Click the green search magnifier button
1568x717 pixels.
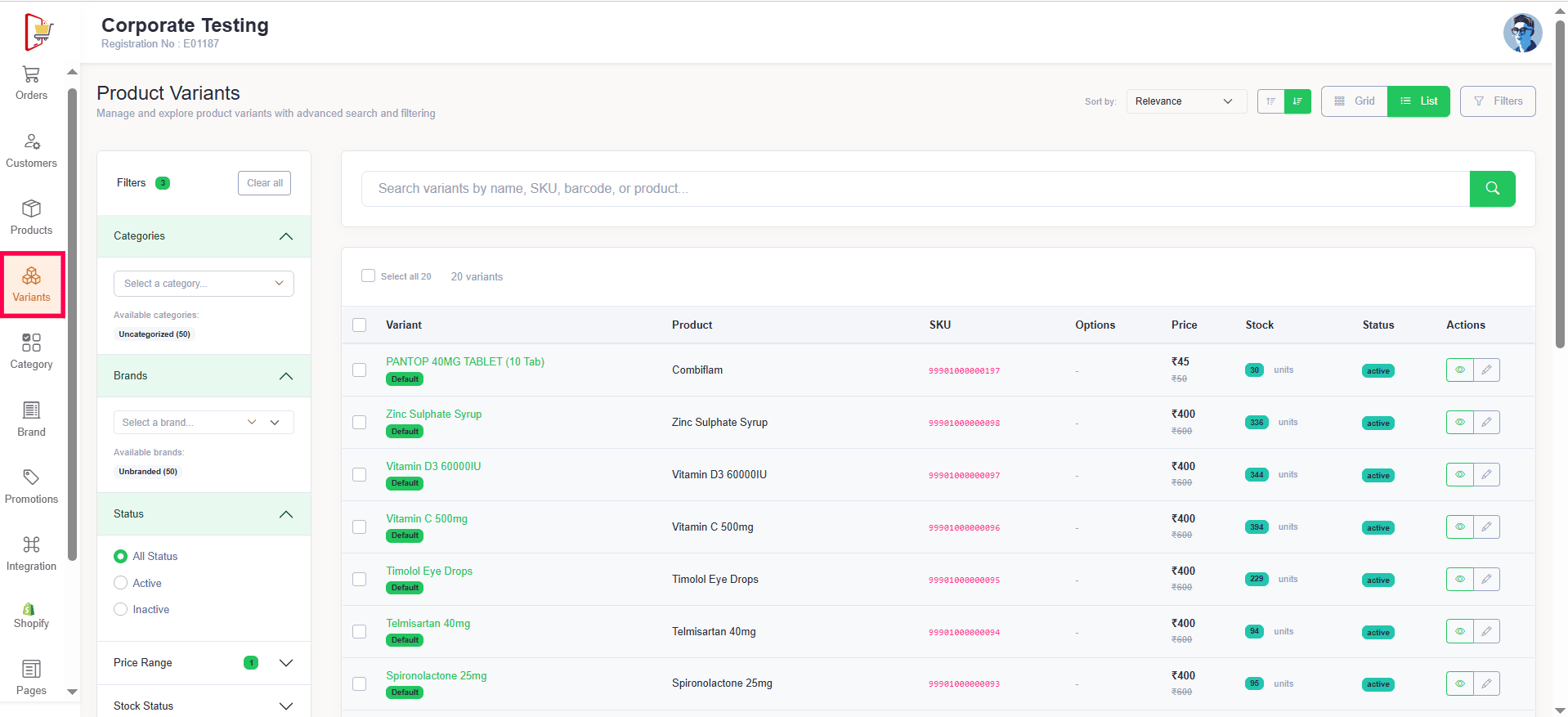point(1492,189)
